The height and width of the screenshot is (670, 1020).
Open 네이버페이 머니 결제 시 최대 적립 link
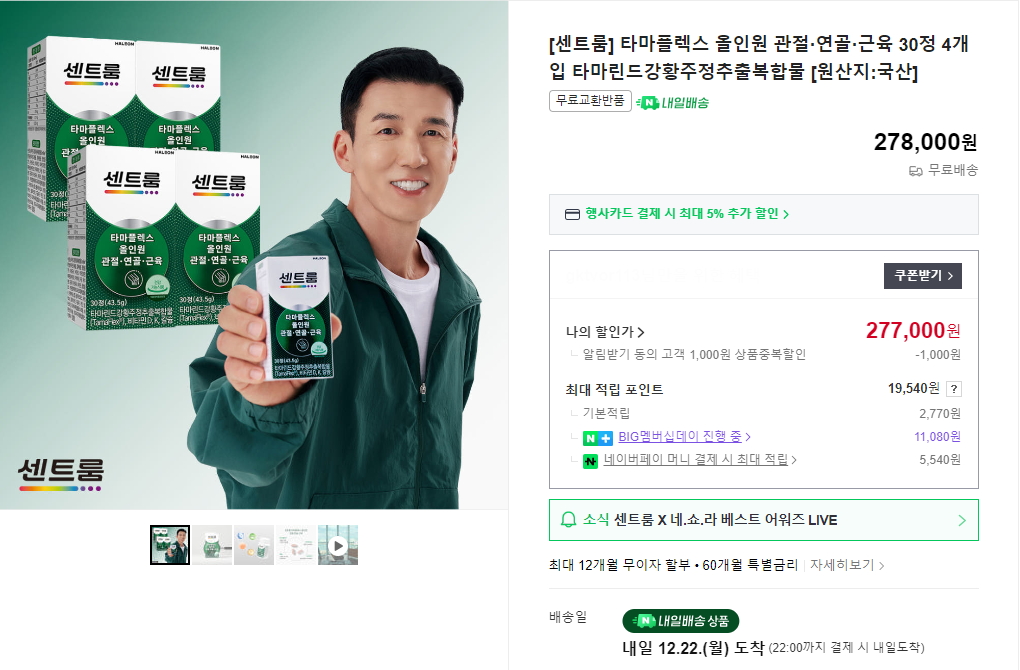[x=700, y=459]
